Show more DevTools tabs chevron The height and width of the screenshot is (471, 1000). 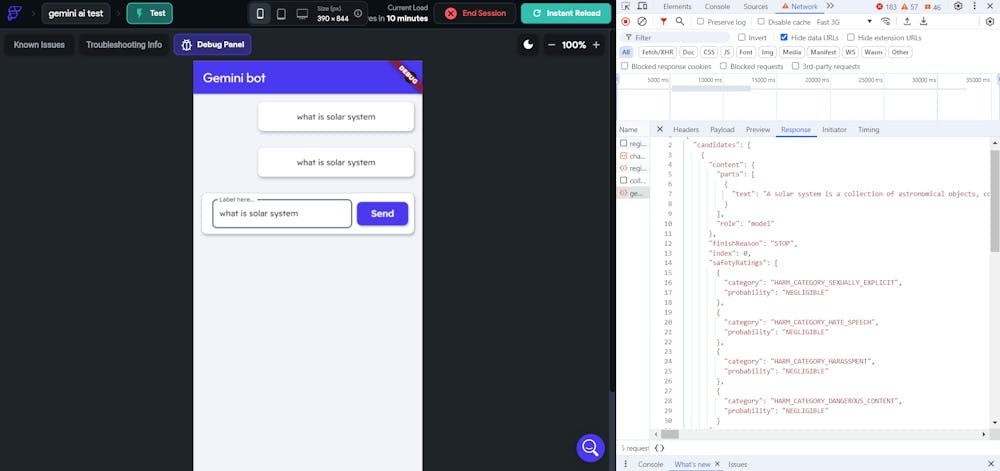[830, 6]
